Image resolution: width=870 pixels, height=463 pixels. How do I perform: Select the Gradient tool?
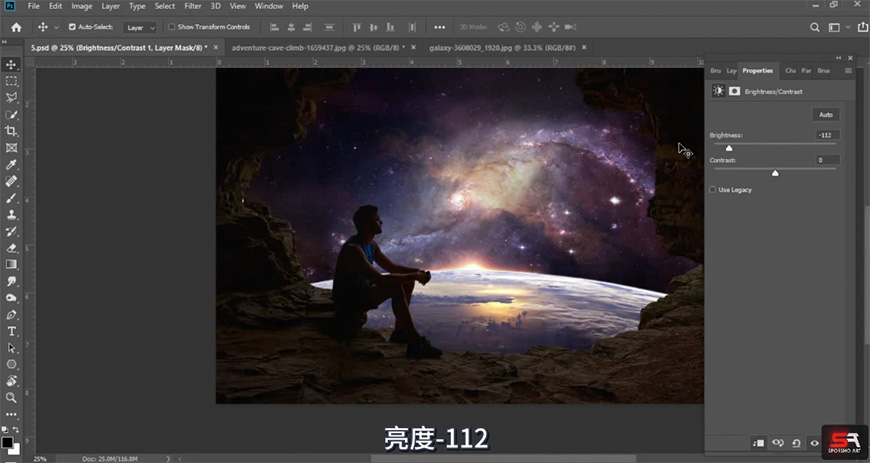pyautogui.click(x=11, y=264)
